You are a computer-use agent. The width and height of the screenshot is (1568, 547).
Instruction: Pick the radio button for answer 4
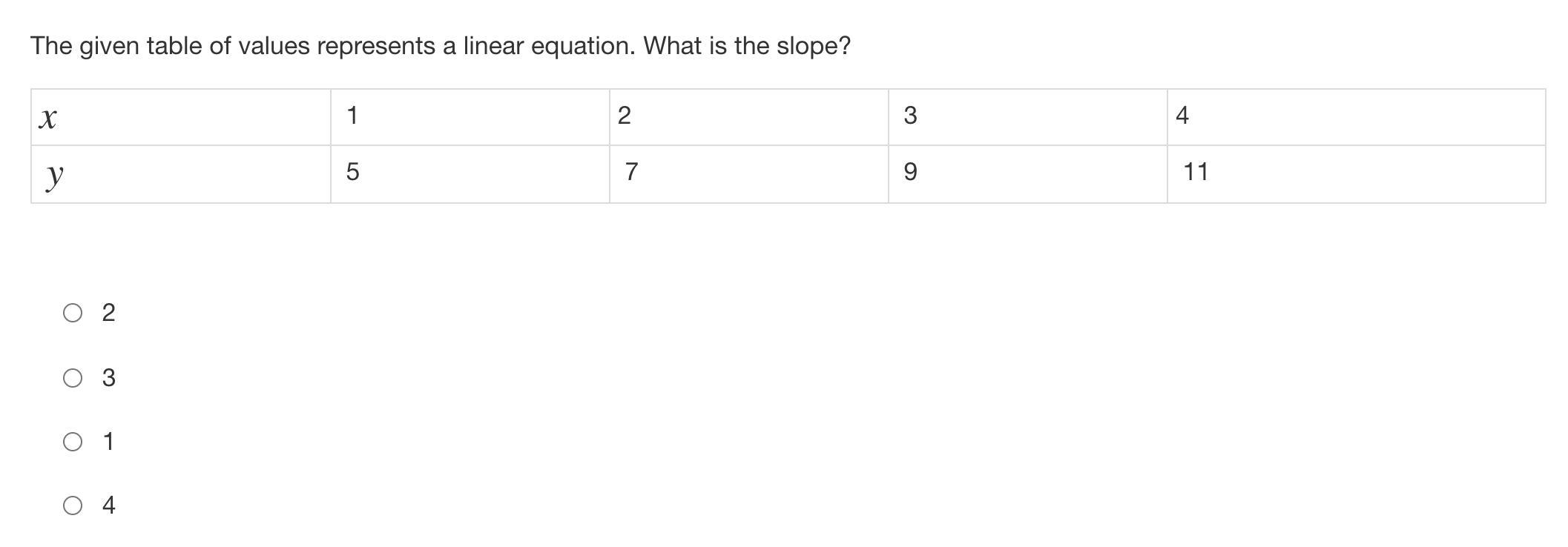click(x=73, y=505)
